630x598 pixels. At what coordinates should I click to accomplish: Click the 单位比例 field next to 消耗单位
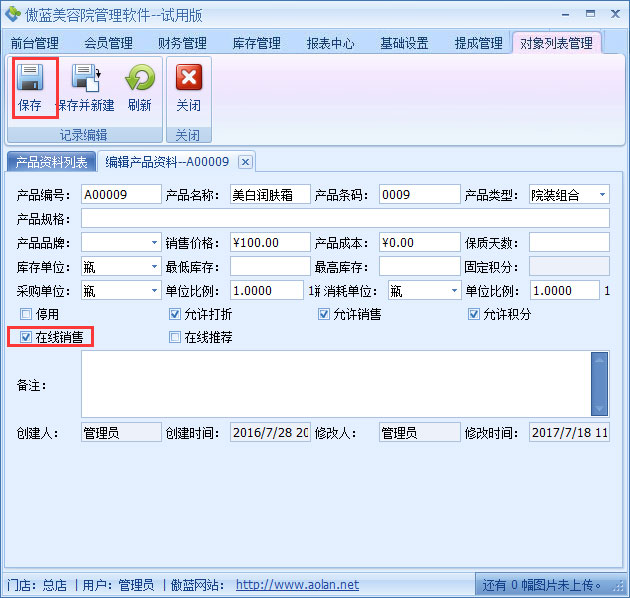coord(565,290)
